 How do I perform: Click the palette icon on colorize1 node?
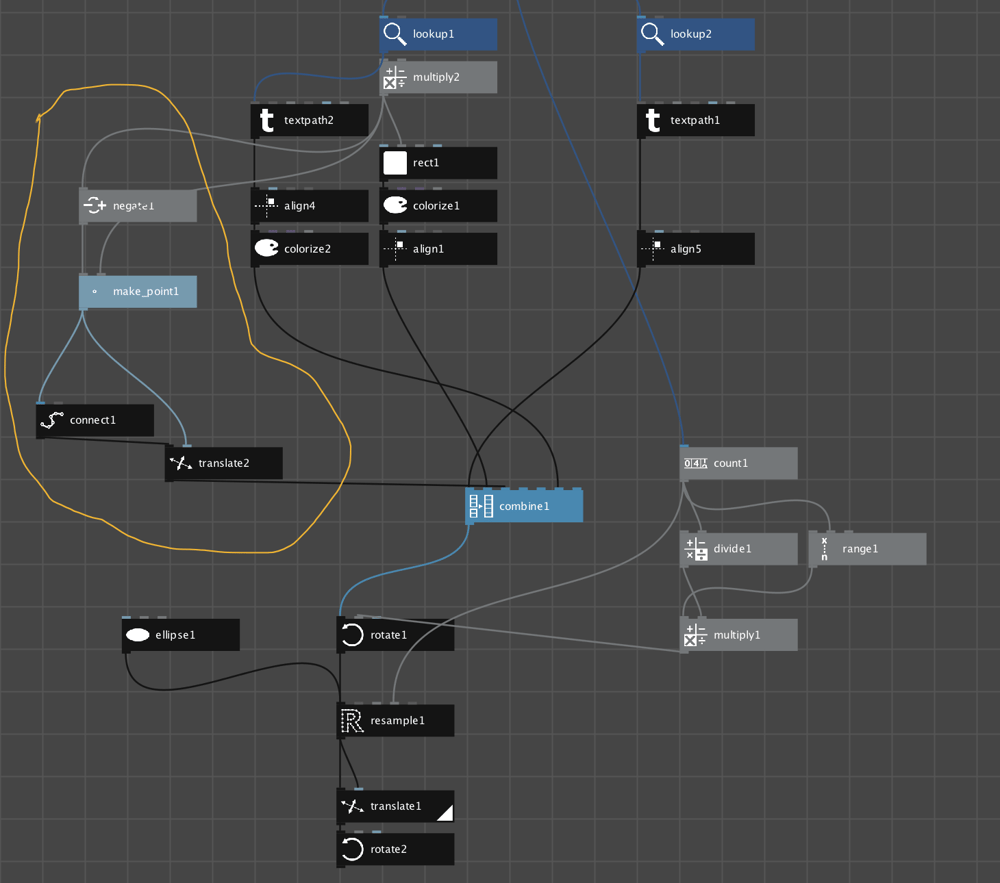395,205
